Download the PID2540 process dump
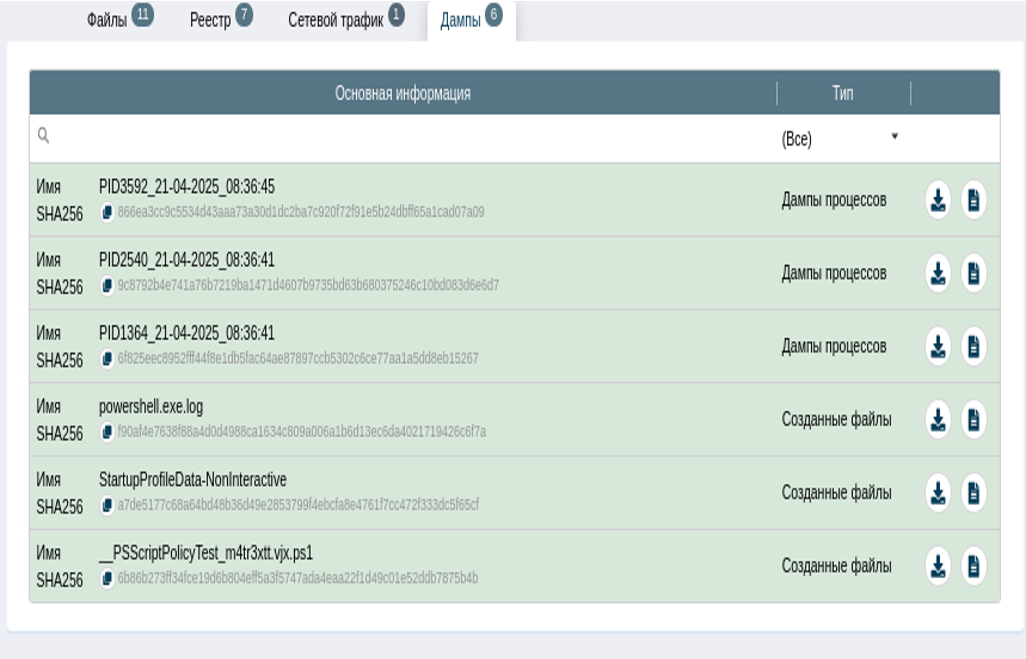This screenshot has height=659, width=1026. [x=937, y=273]
